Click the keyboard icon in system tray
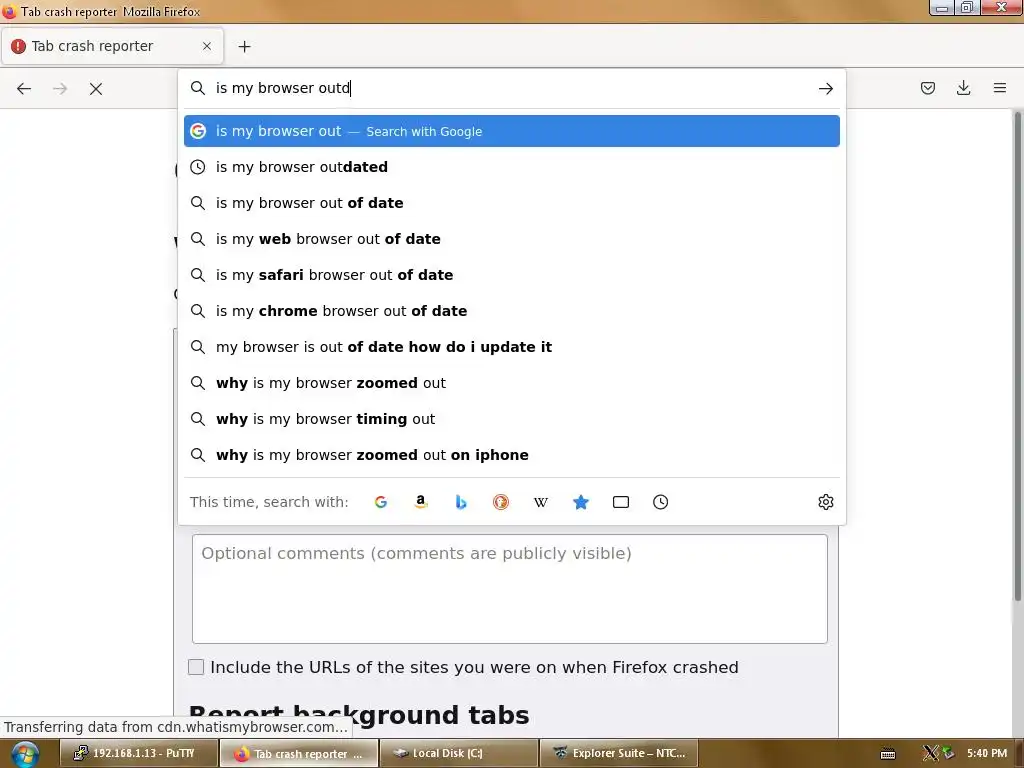1024x768 pixels. (888, 754)
